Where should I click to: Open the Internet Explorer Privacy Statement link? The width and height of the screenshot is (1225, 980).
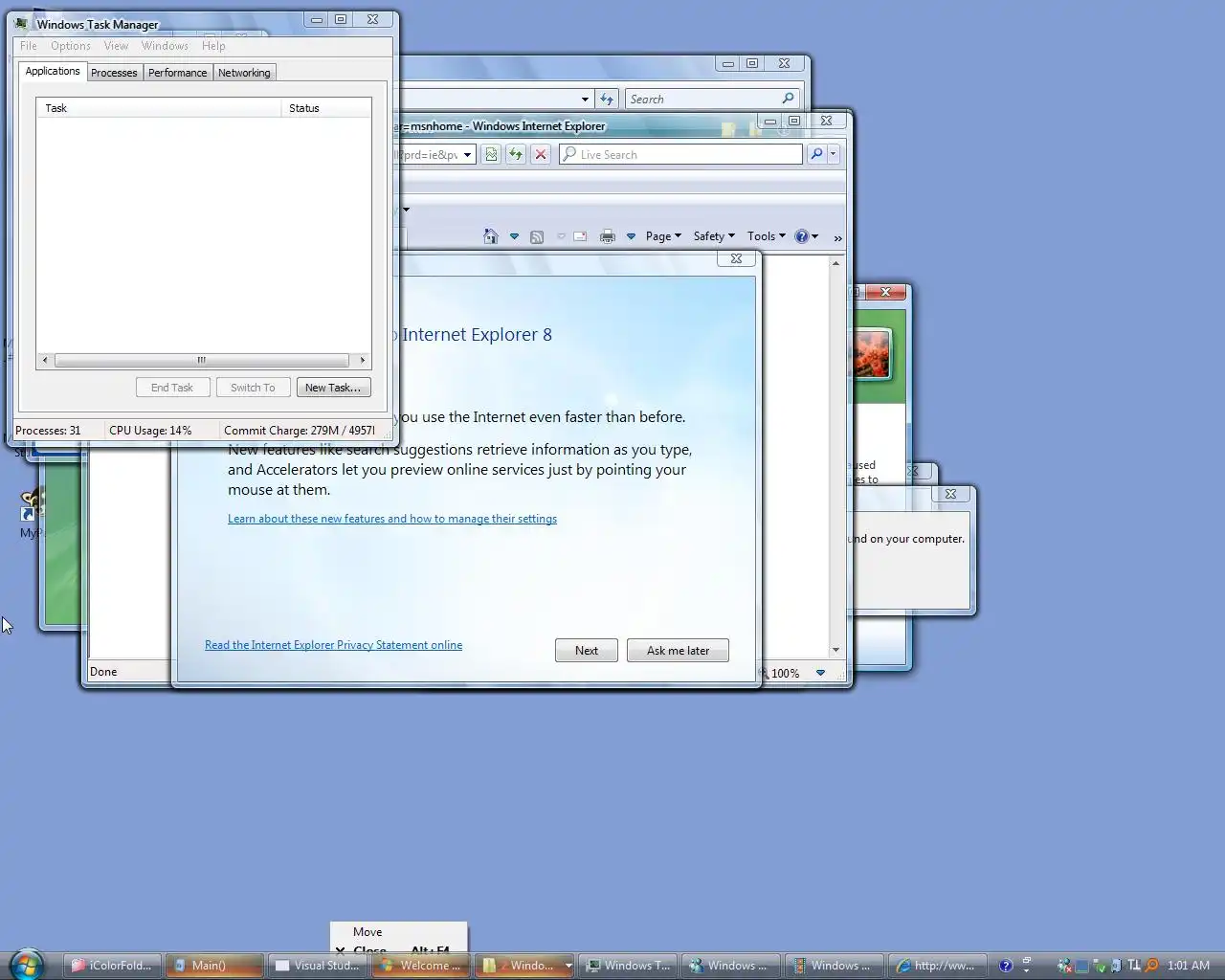coord(333,645)
